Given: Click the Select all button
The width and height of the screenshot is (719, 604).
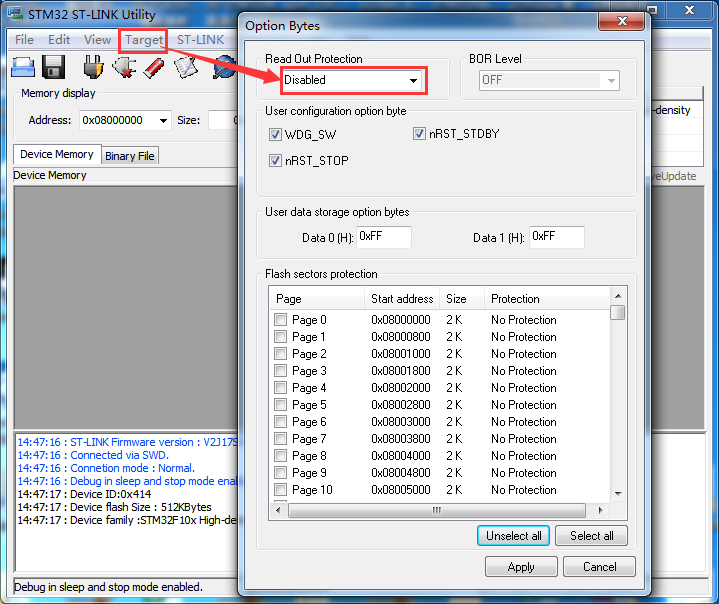Looking at the screenshot, I should [x=592, y=536].
